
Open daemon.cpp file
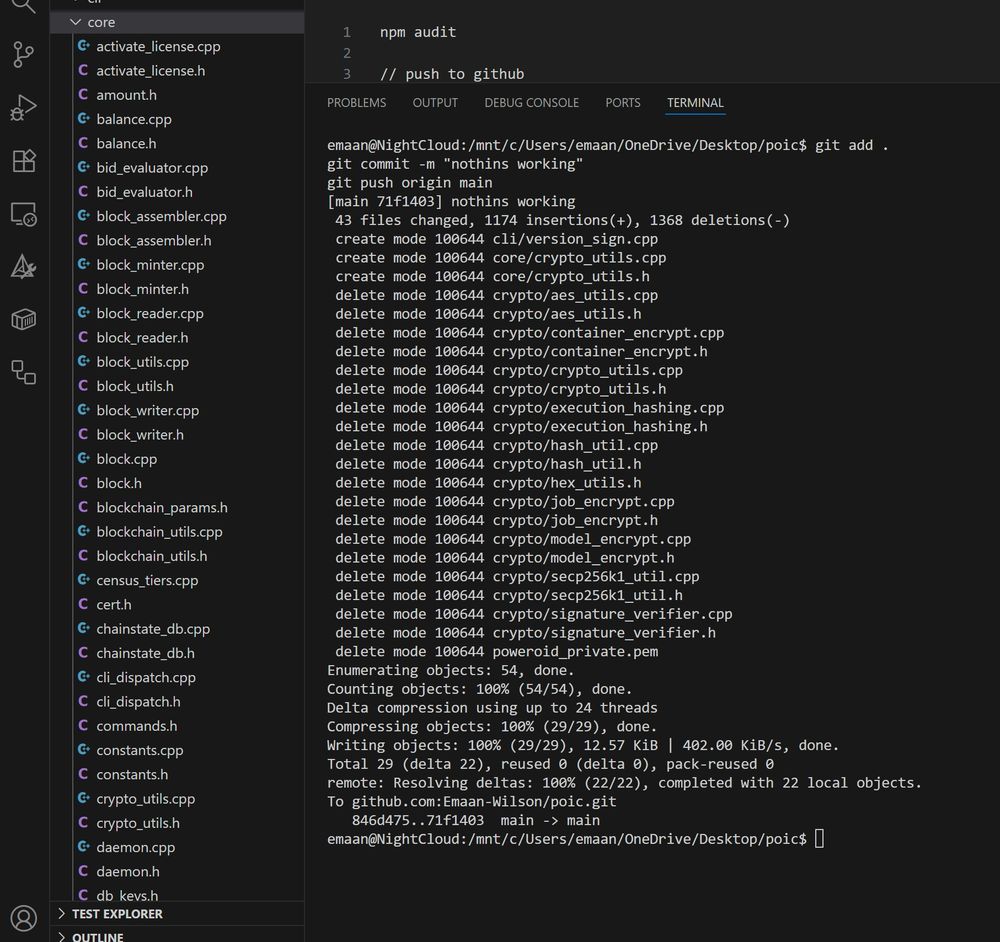[177, 846]
